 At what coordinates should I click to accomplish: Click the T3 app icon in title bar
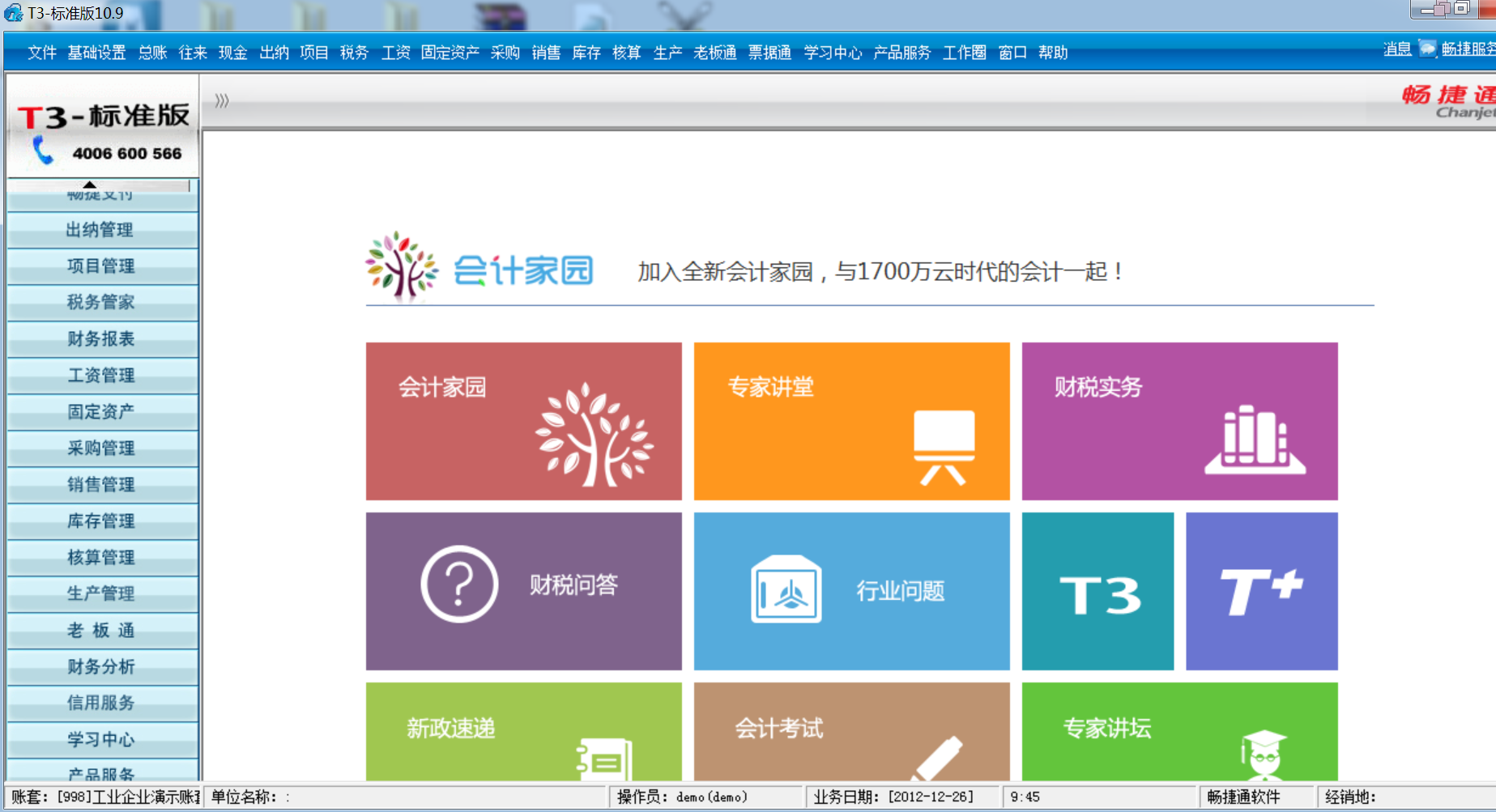[x=13, y=13]
